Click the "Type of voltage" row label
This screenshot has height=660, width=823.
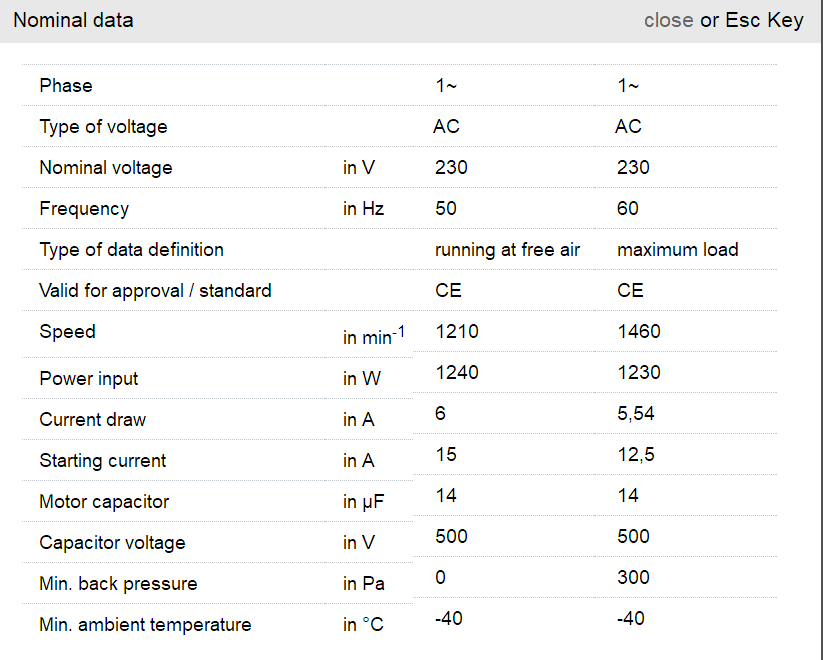coord(103,127)
